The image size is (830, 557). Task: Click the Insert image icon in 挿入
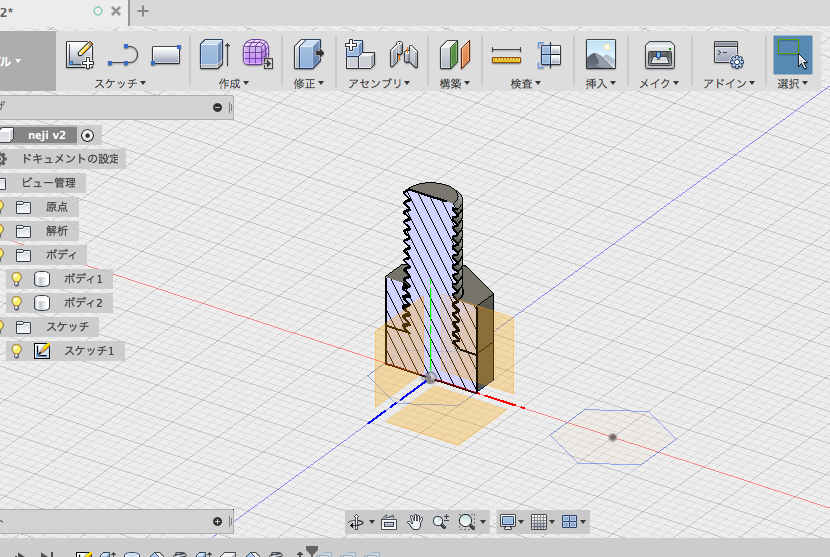[600, 54]
